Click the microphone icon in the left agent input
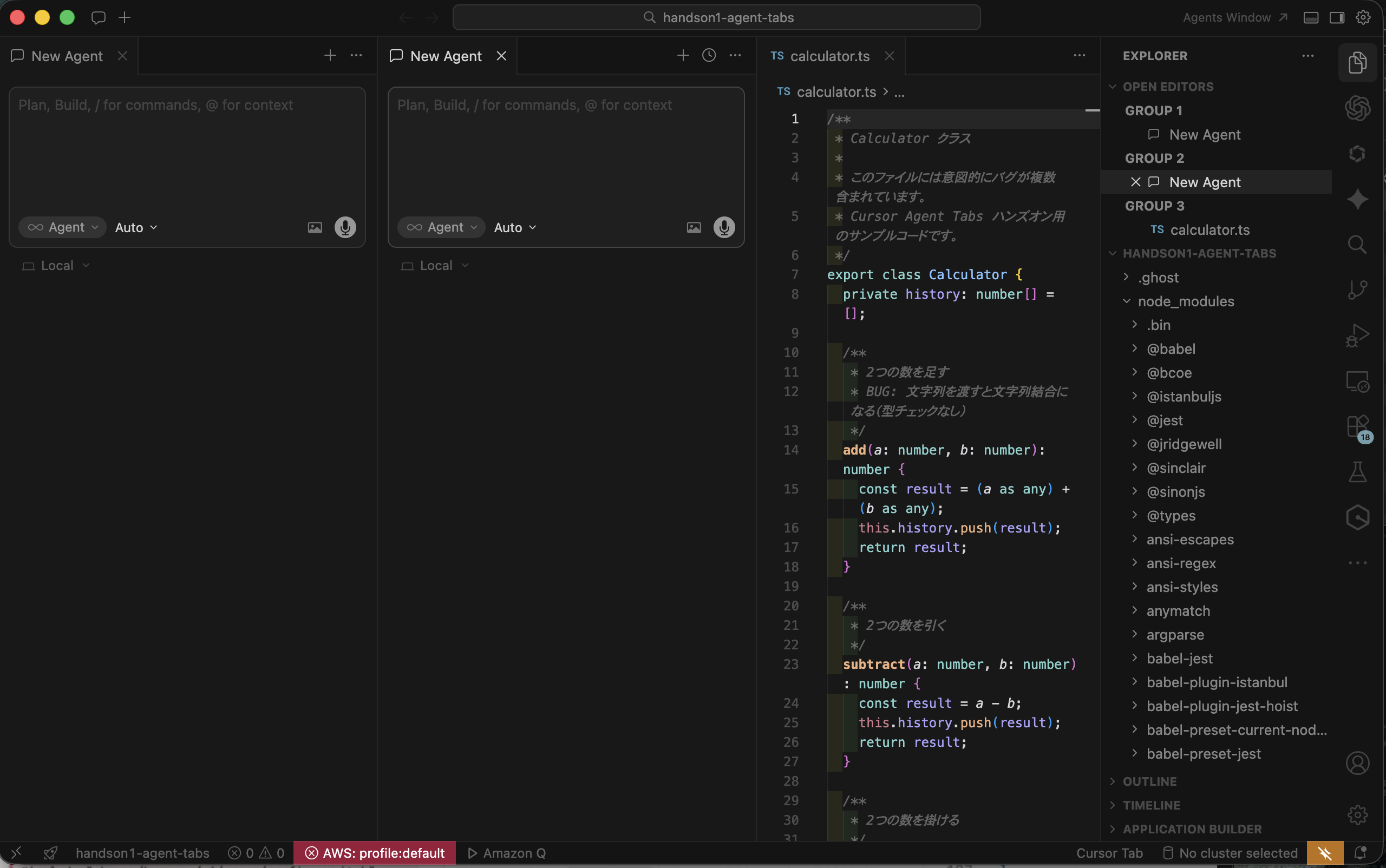The width and height of the screenshot is (1386, 868). [345, 227]
